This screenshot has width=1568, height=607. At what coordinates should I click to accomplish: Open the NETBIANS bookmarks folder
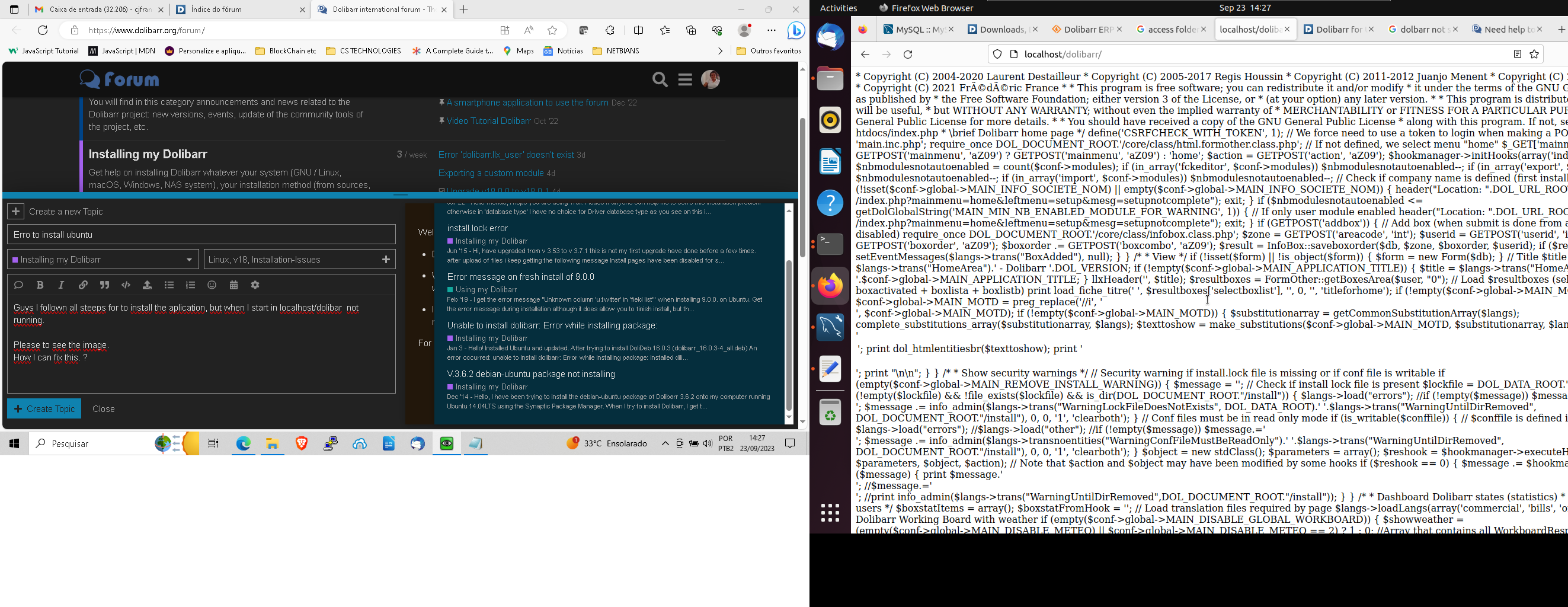click(616, 51)
